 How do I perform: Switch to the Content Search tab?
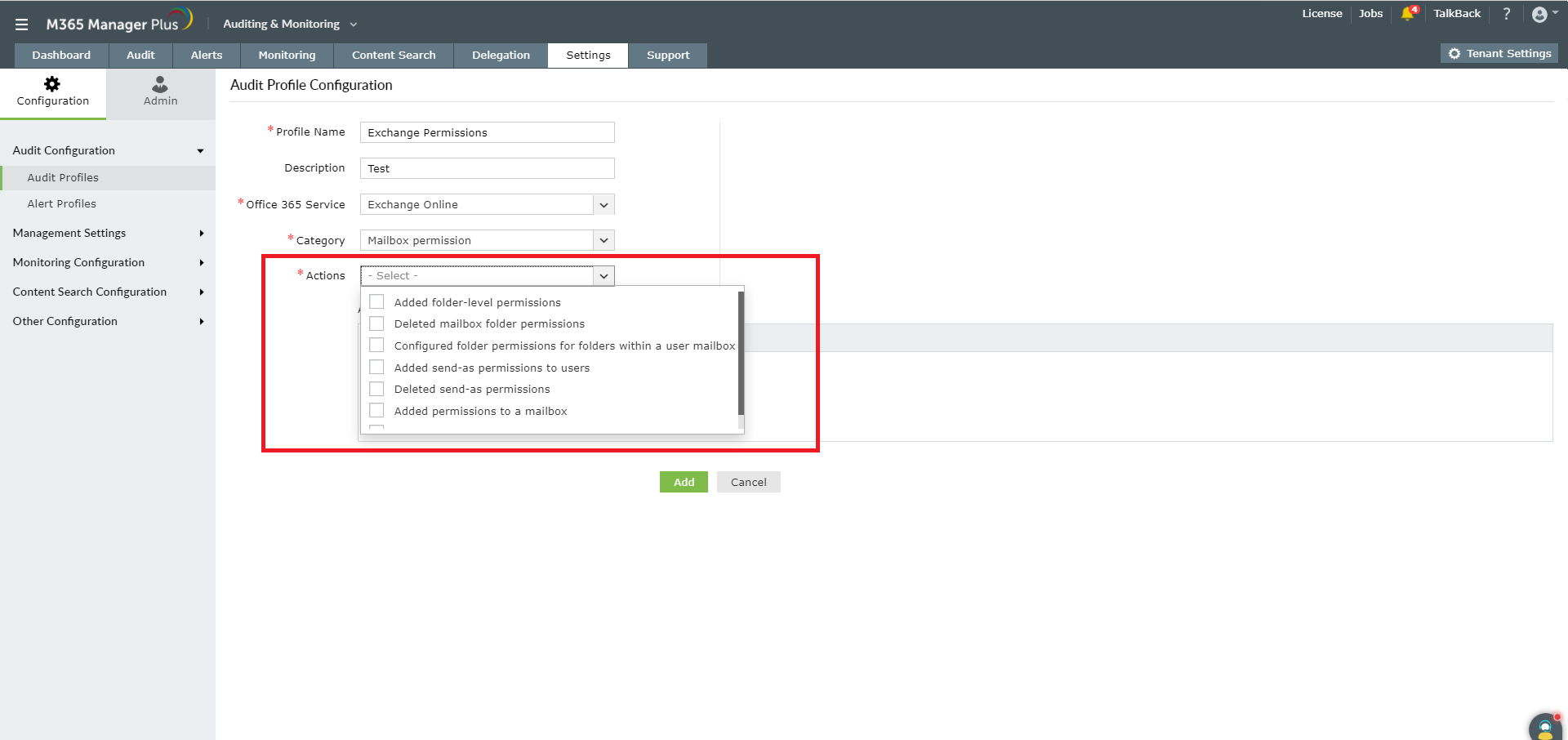pos(394,55)
